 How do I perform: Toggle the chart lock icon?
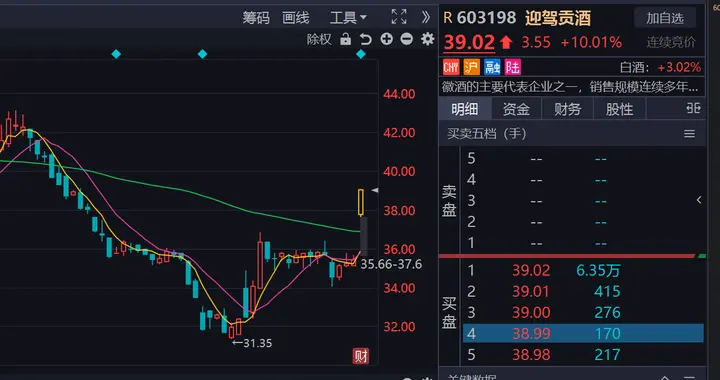pyautogui.click(x=345, y=39)
